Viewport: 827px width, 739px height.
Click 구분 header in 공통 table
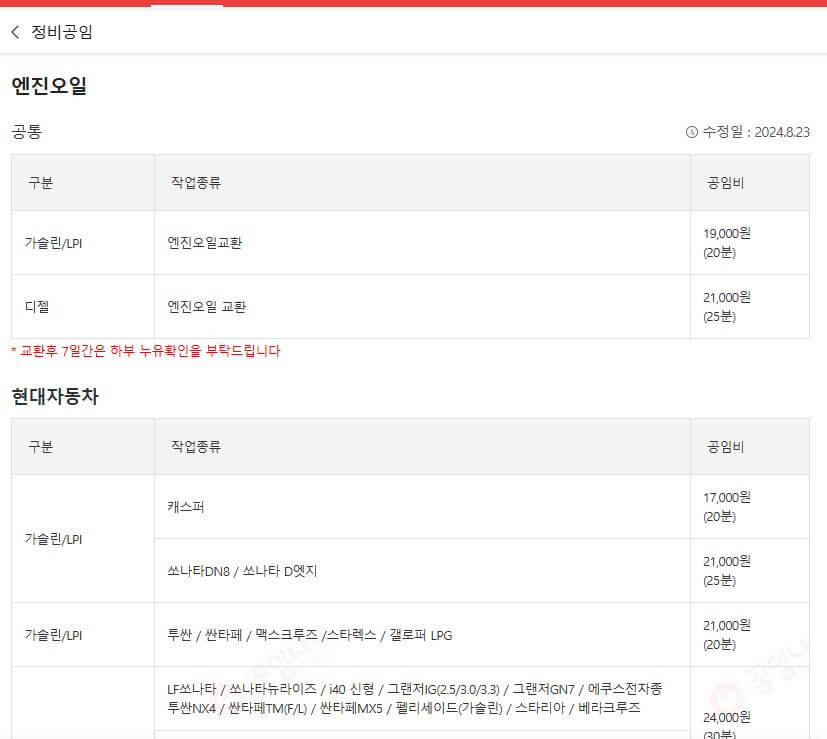coord(83,183)
